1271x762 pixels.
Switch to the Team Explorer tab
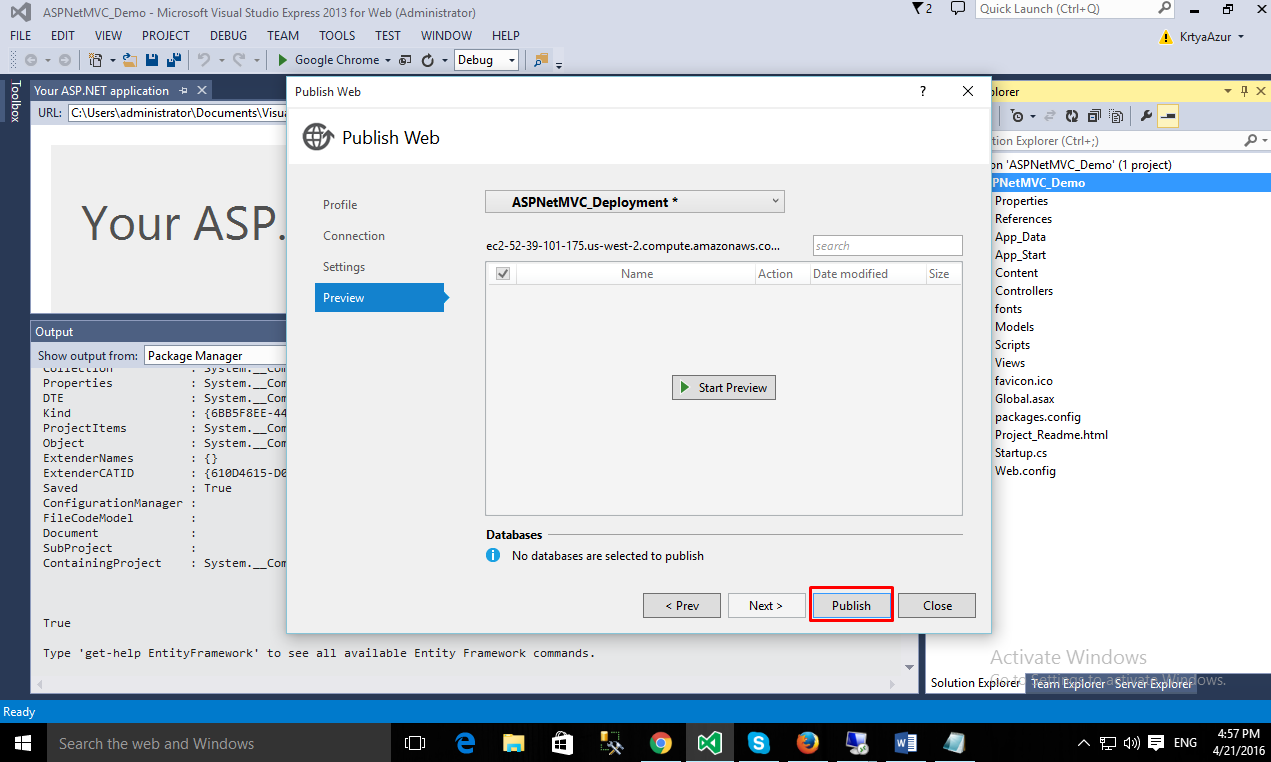point(1068,684)
